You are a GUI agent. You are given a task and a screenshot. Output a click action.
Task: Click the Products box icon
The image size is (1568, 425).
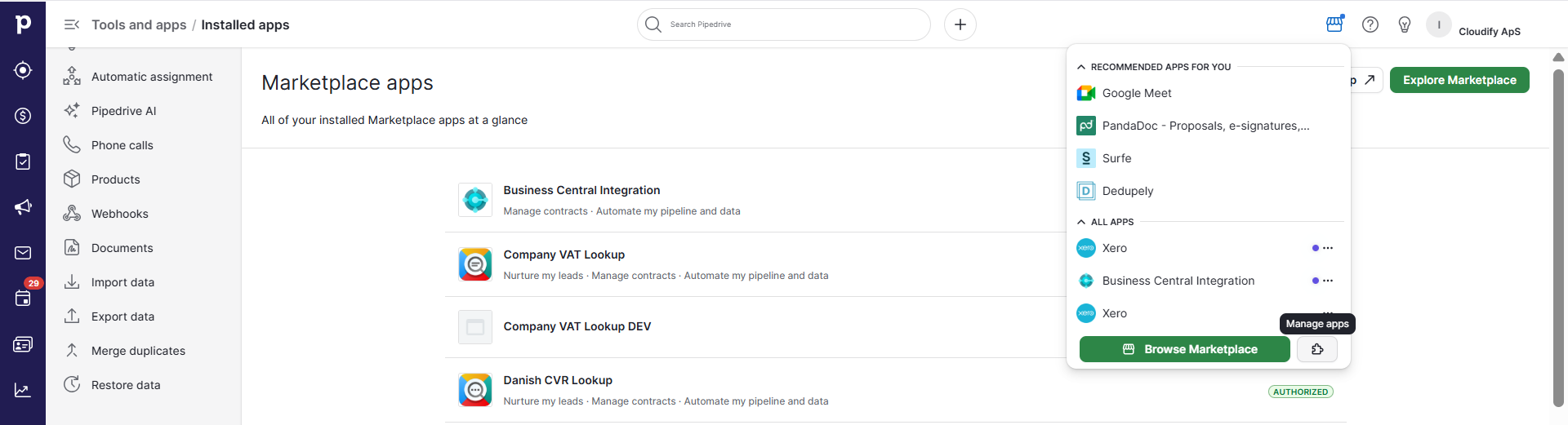tap(72, 179)
